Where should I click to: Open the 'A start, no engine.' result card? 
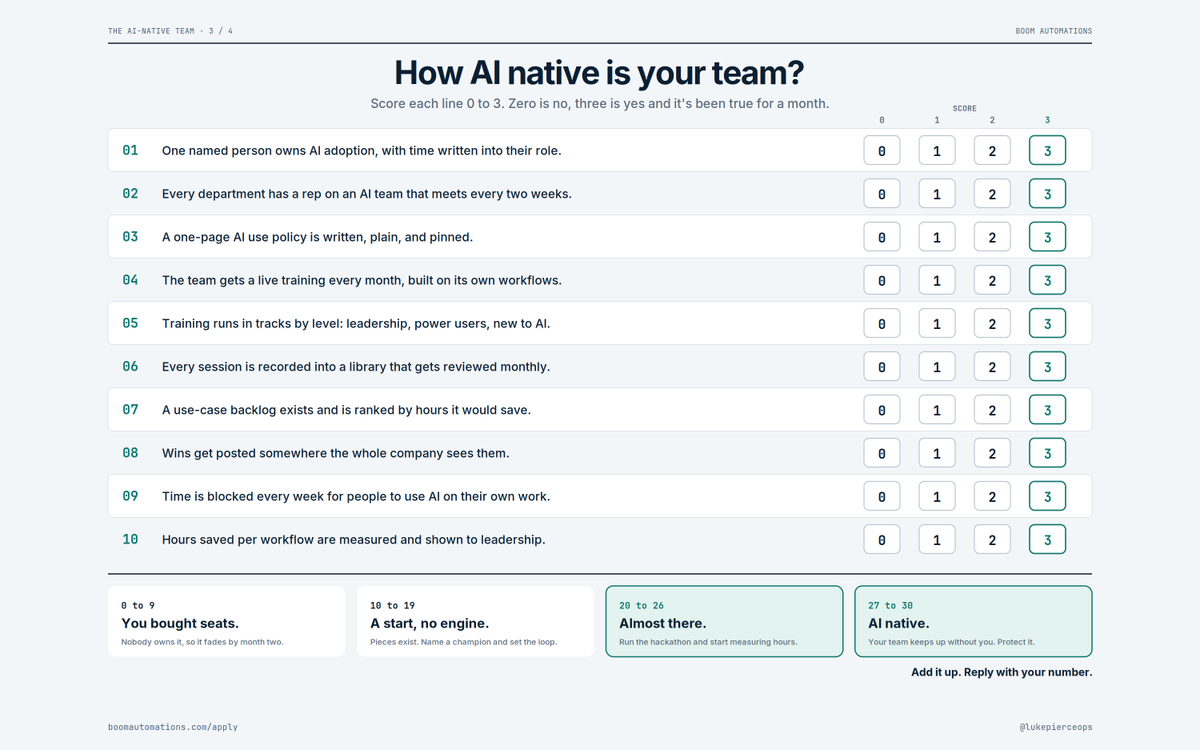tap(475, 622)
